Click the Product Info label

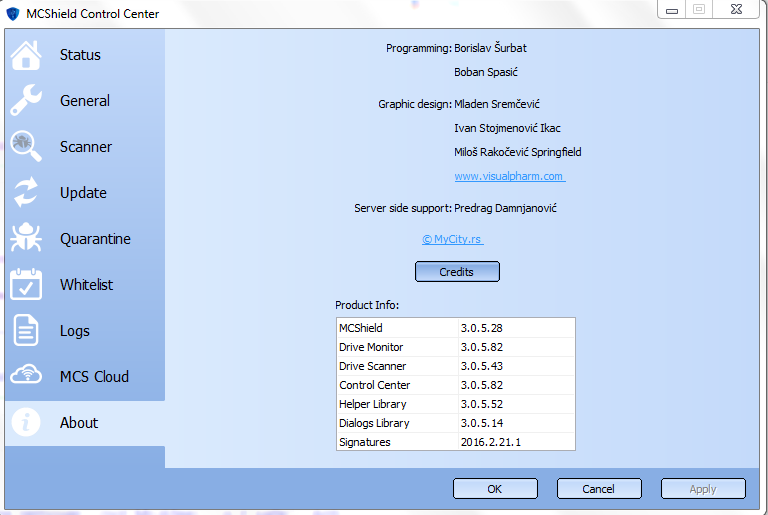(x=367, y=305)
